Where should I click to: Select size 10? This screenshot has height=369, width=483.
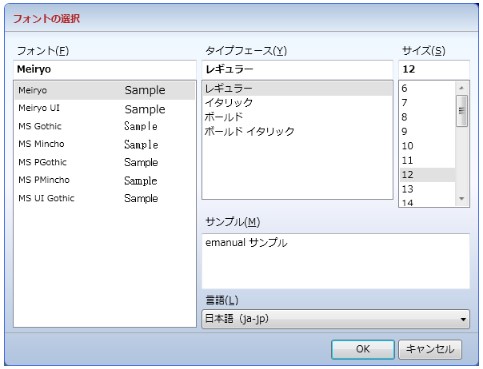tap(427, 146)
